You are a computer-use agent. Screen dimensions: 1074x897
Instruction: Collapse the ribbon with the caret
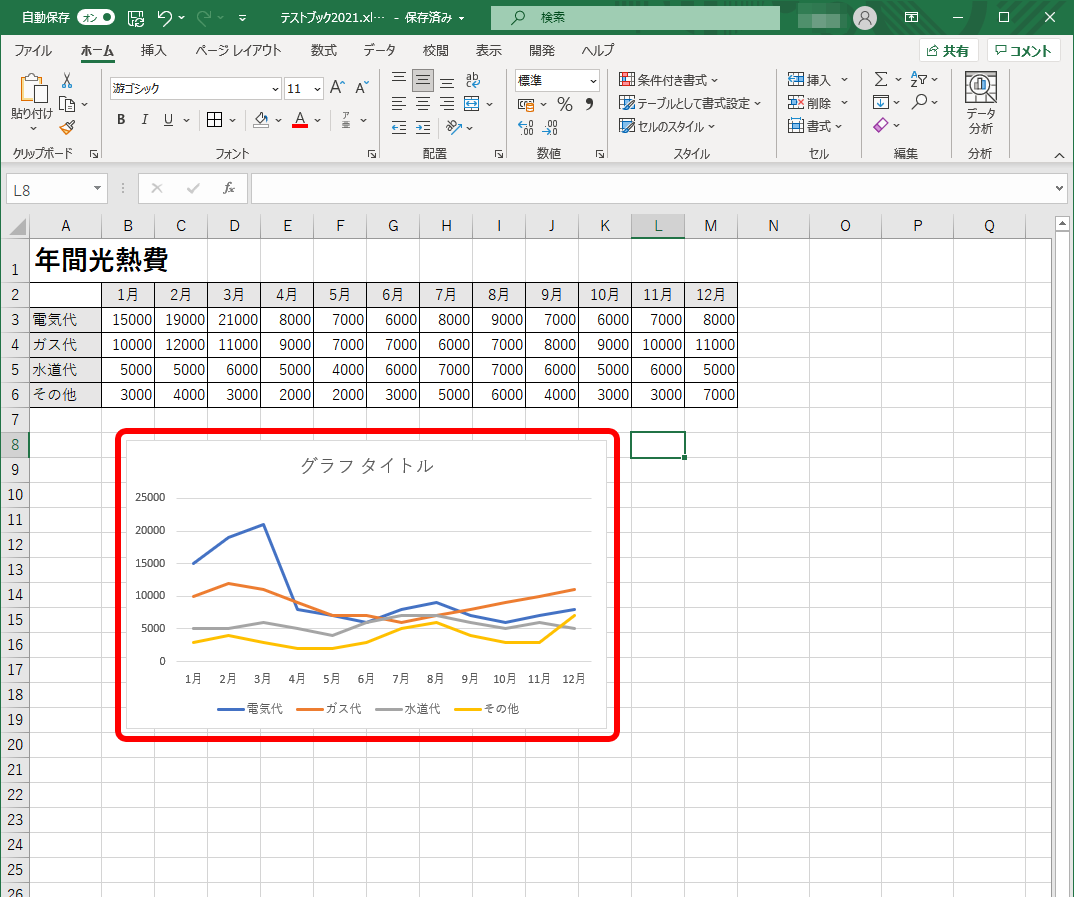1059,155
